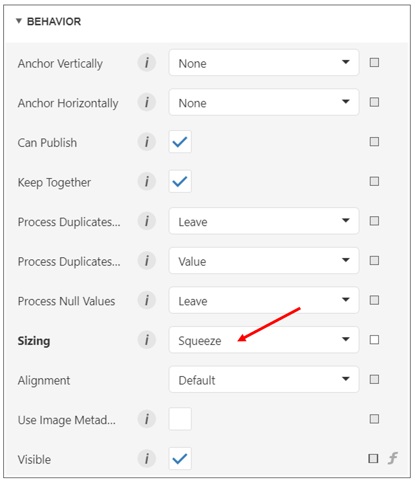Open the Process Null Values dropdown

[x=264, y=300]
